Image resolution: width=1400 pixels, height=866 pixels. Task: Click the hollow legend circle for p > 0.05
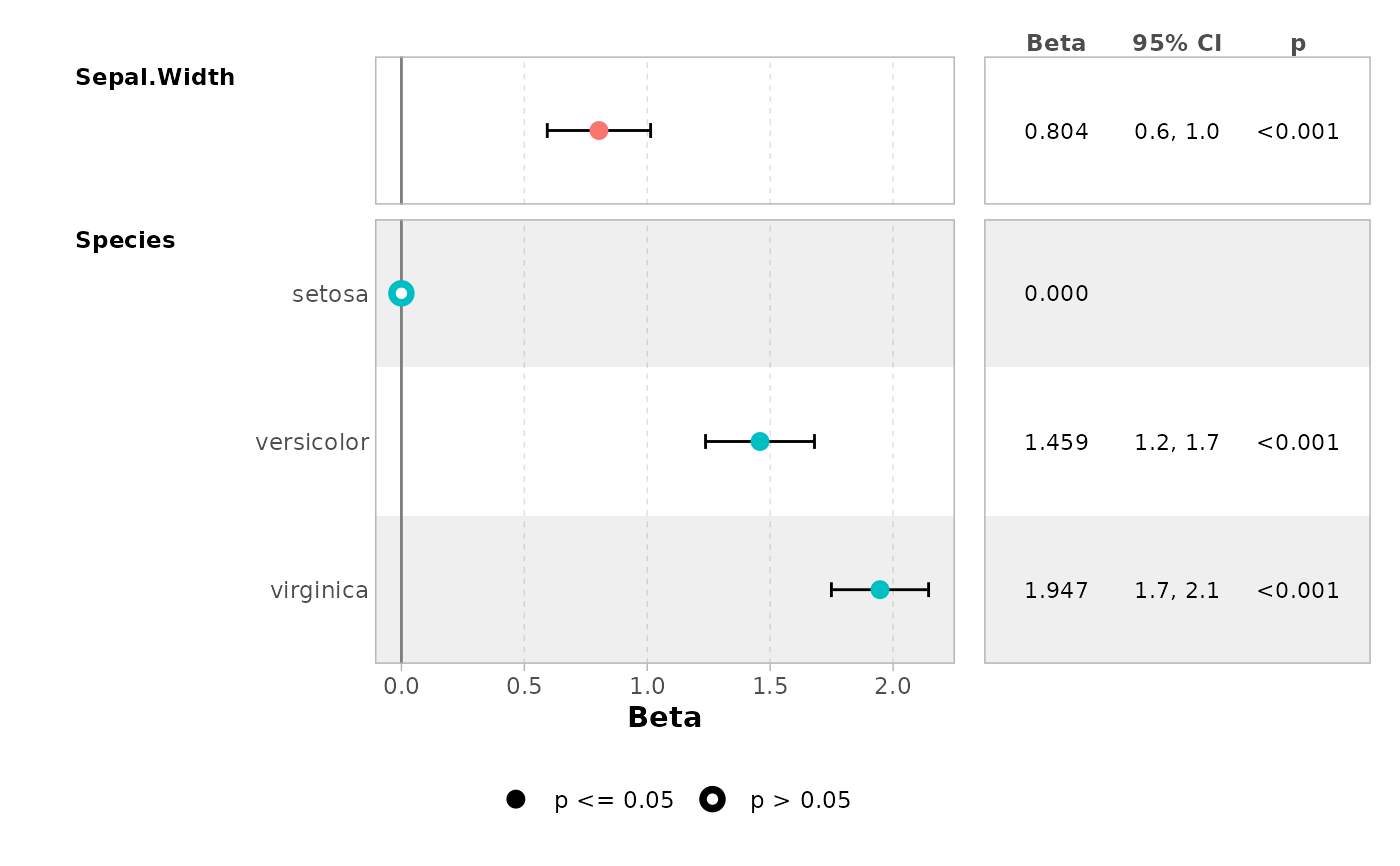712,799
